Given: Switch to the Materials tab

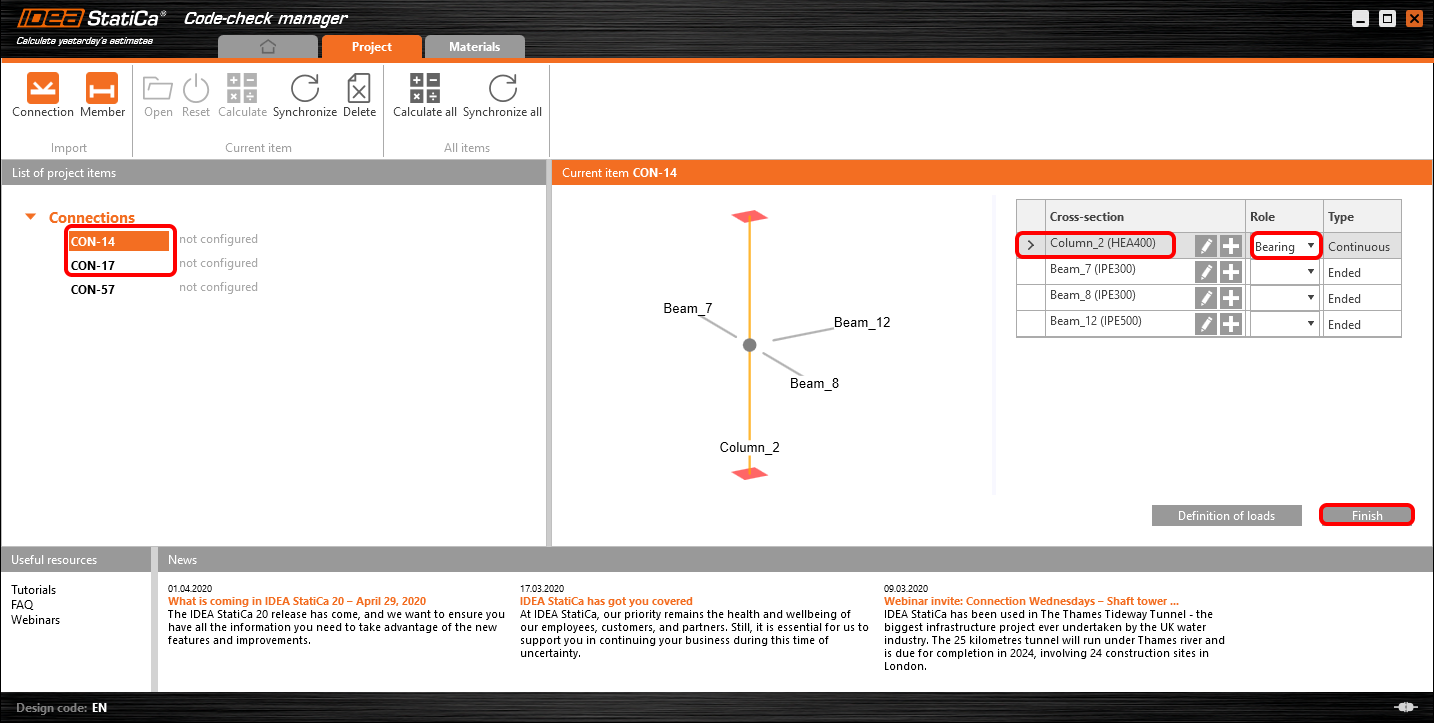Looking at the screenshot, I should point(475,47).
